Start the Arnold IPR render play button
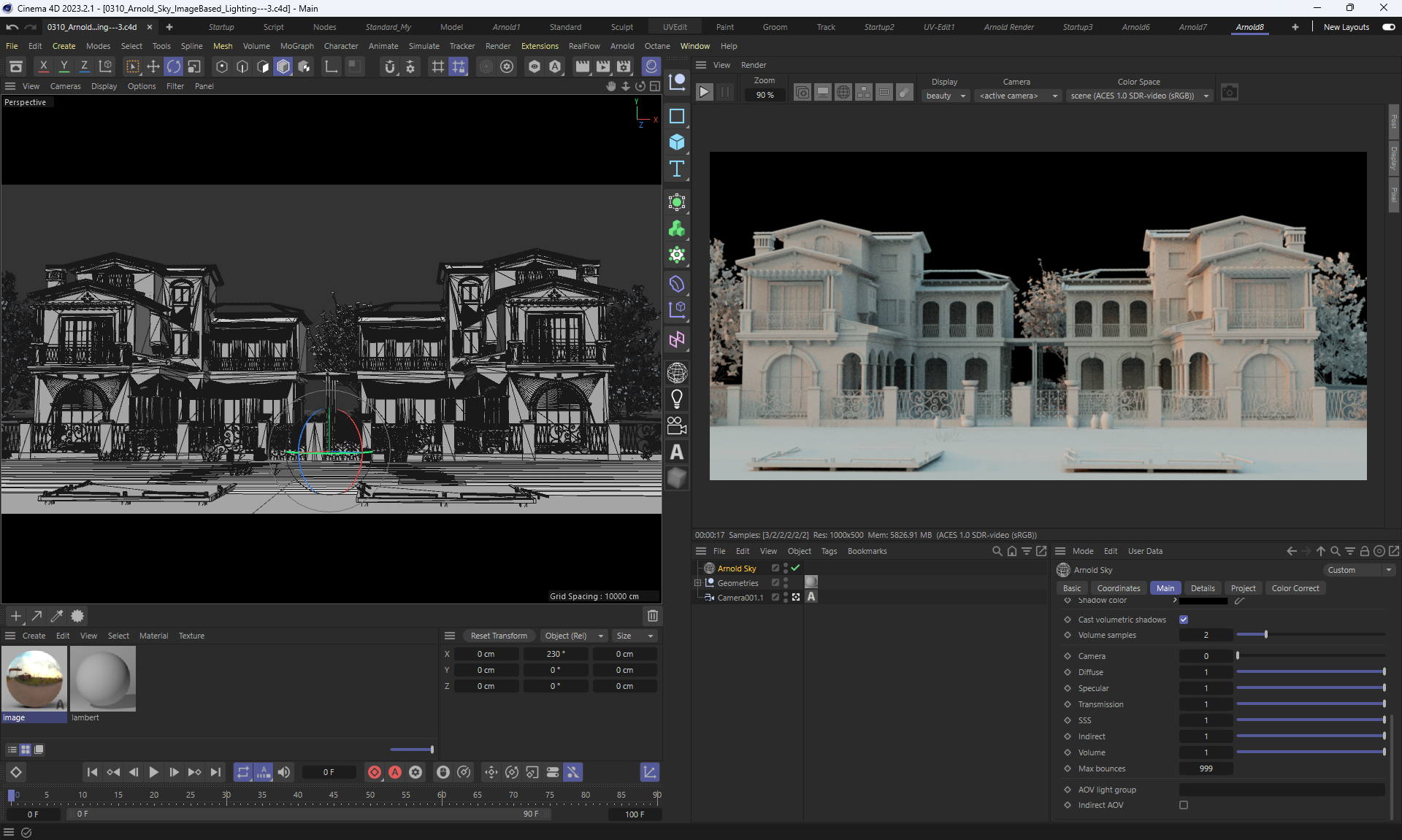 coord(704,93)
